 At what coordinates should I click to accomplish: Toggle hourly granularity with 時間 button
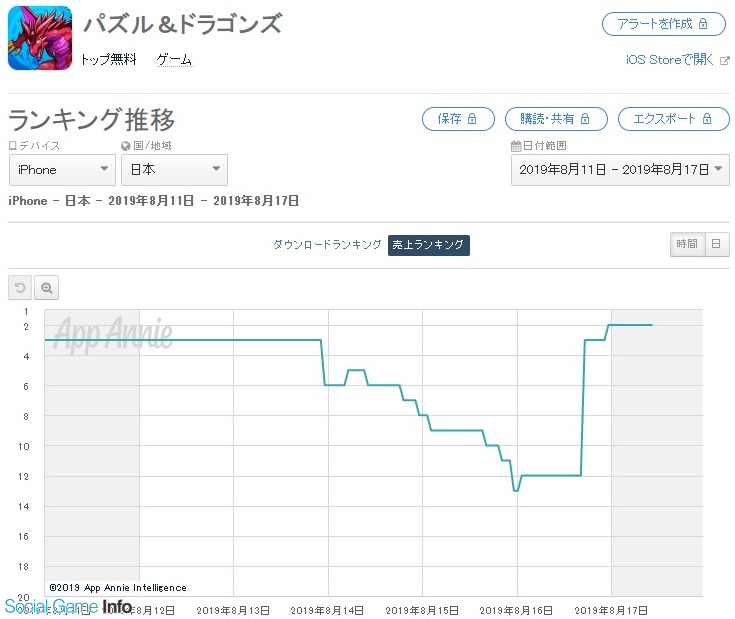tap(686, 244)
